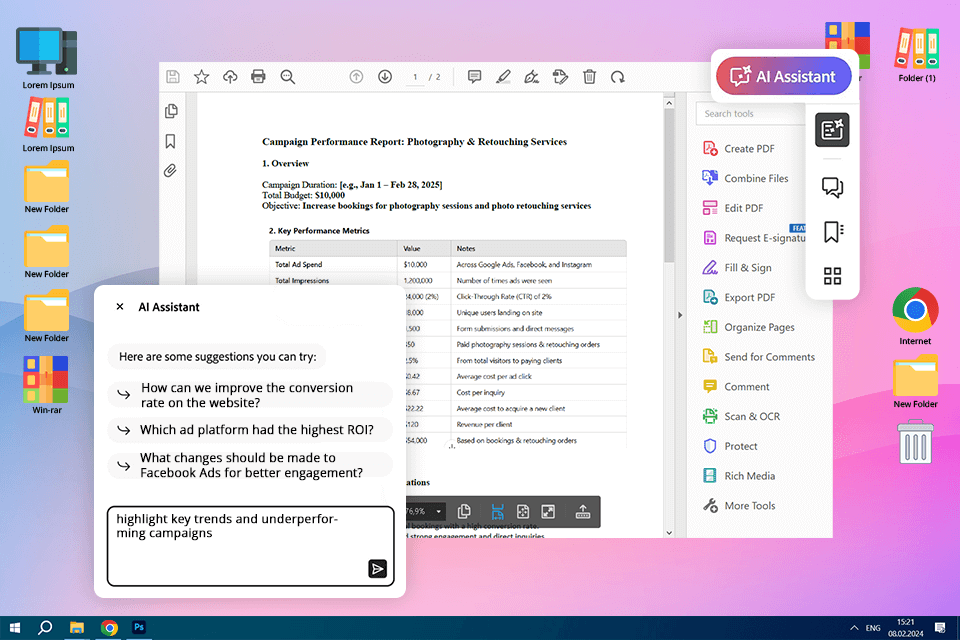Viewport: 960px width, 640px height.
Task: Open Combine Files tool
Action: [745, 178]
